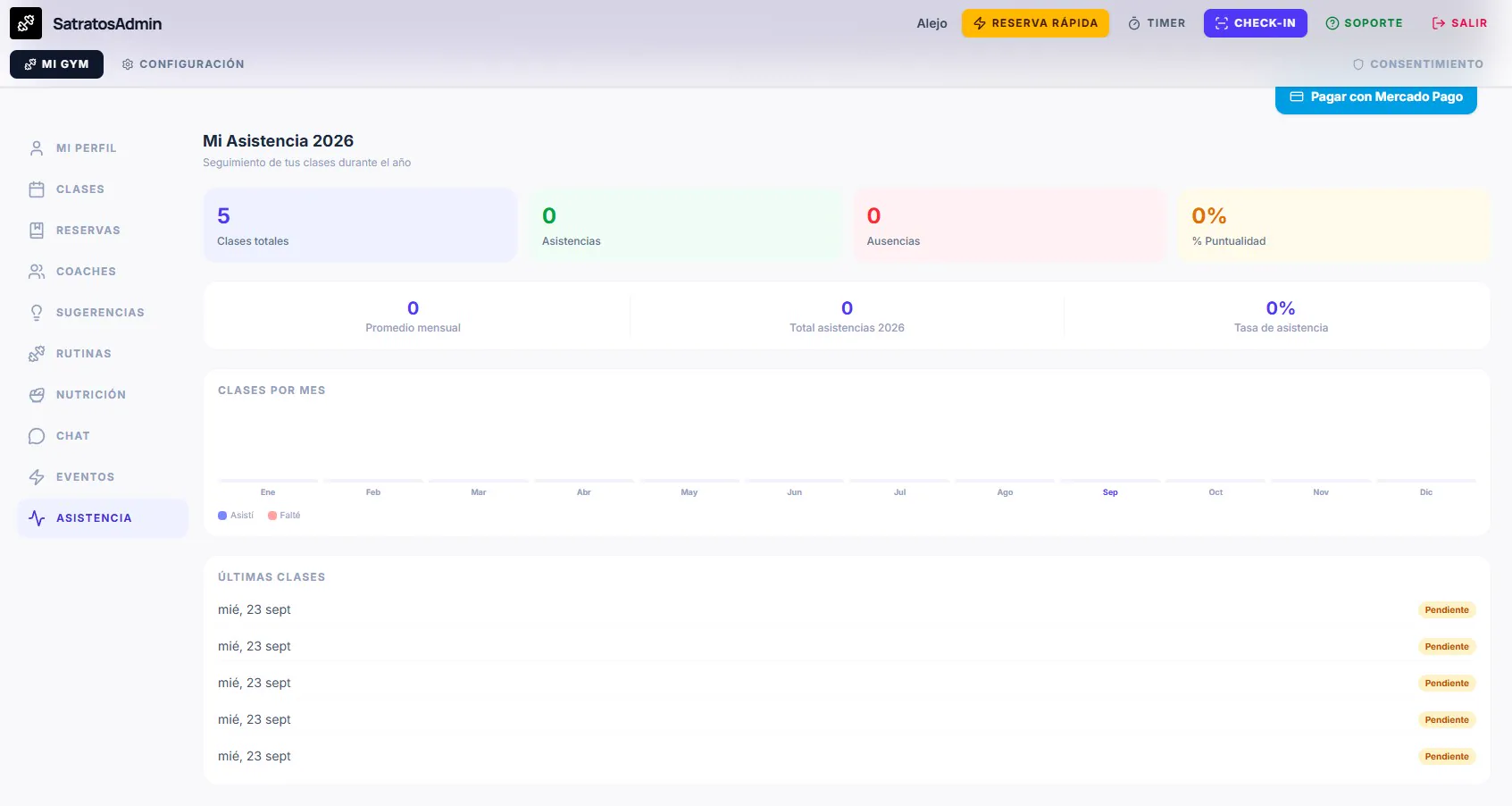Click the Asistí blue legend dot

pyautogui.click(x=222, y=516)
